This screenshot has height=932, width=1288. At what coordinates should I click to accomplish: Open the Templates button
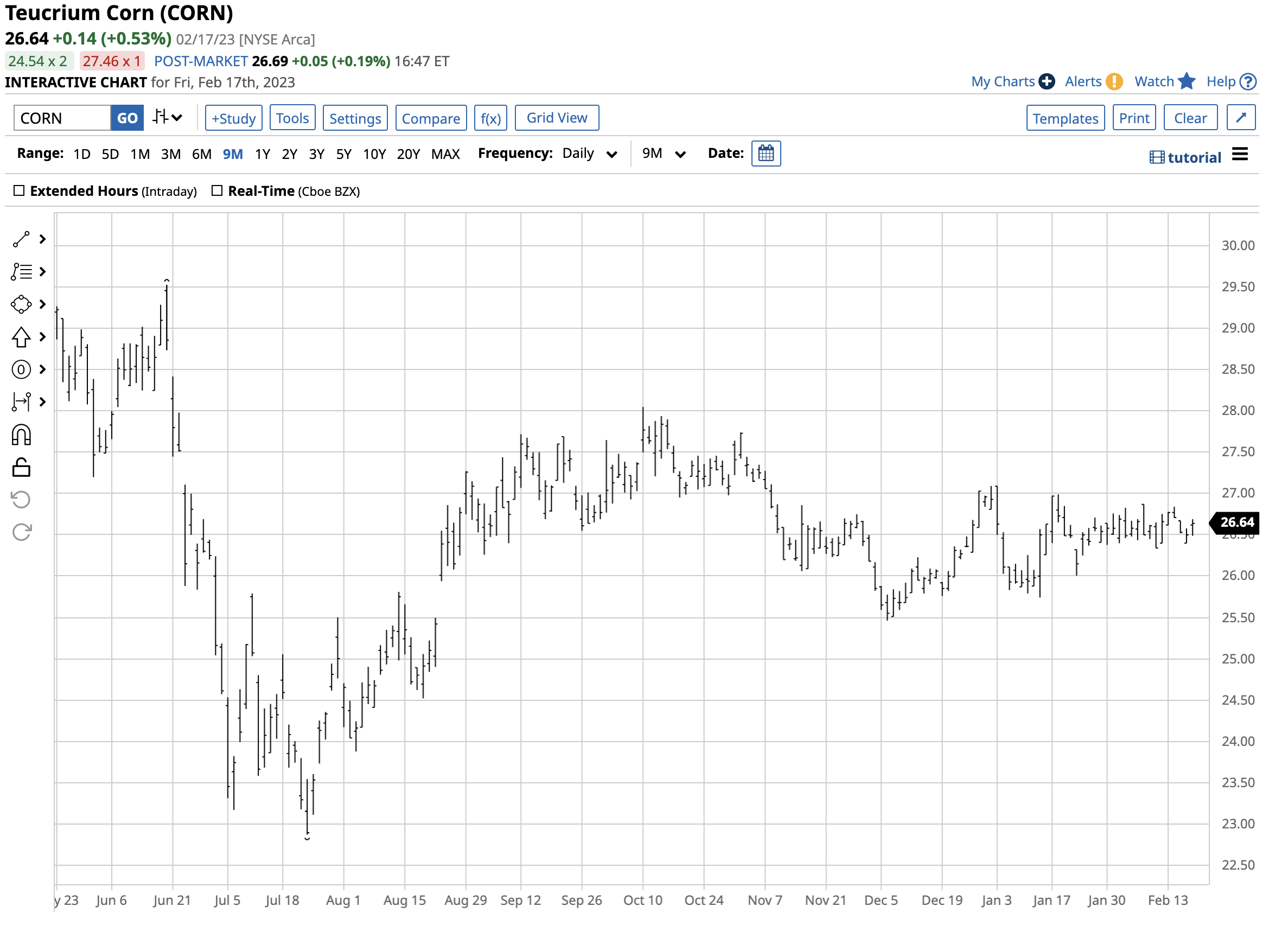tap(1066, 118)
